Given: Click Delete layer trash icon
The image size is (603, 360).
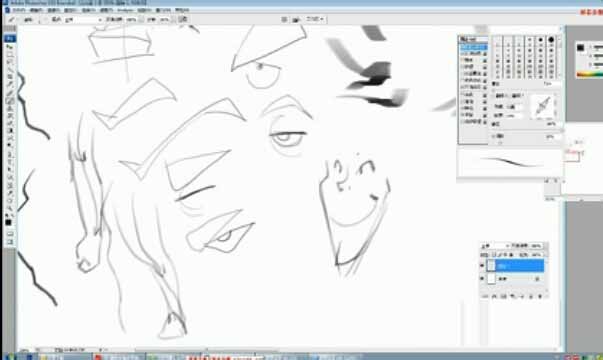Looking at the screenshot, I should tap(540, 296).
